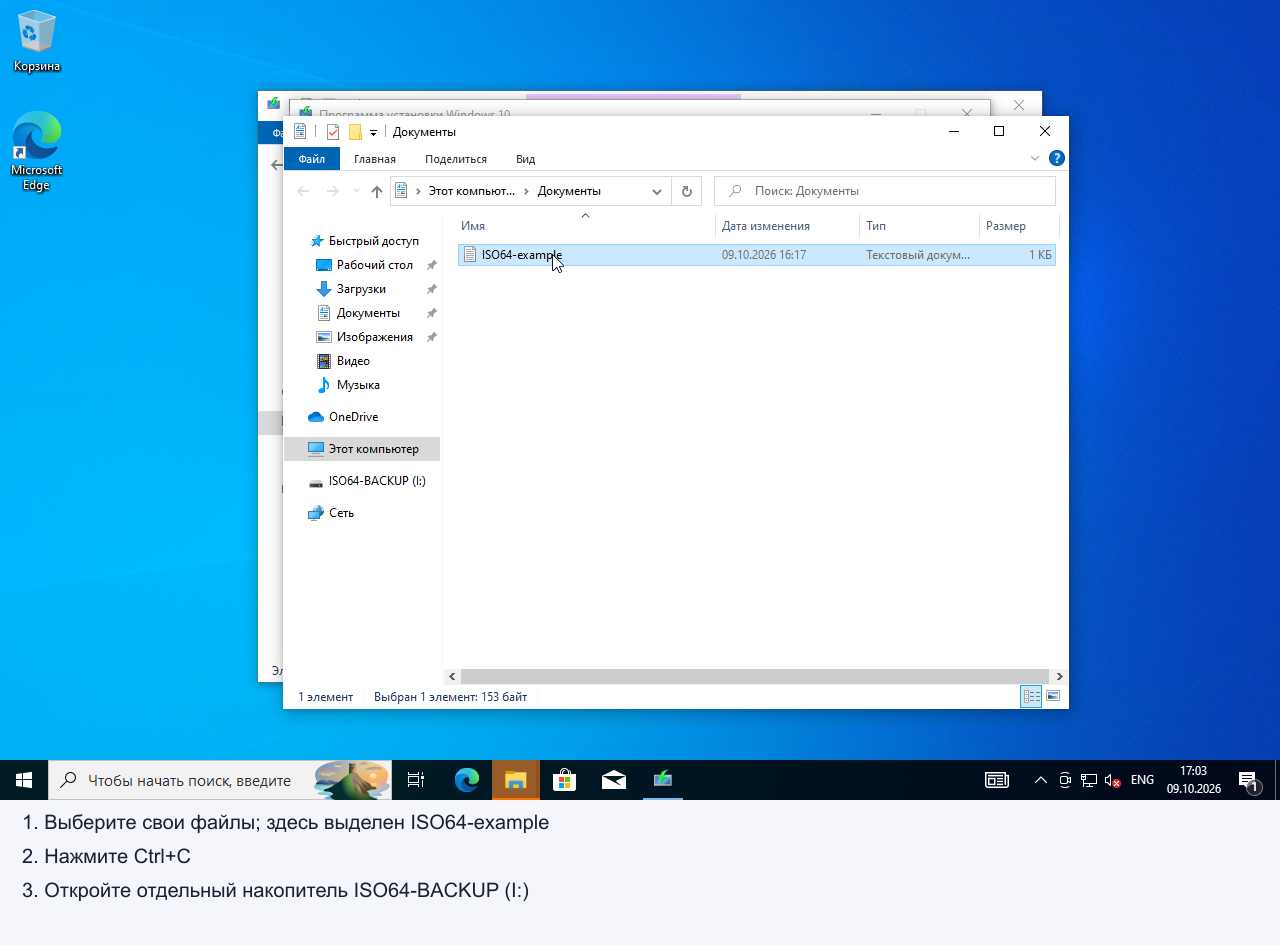Go up one folder level arrow

pos(377,191)
